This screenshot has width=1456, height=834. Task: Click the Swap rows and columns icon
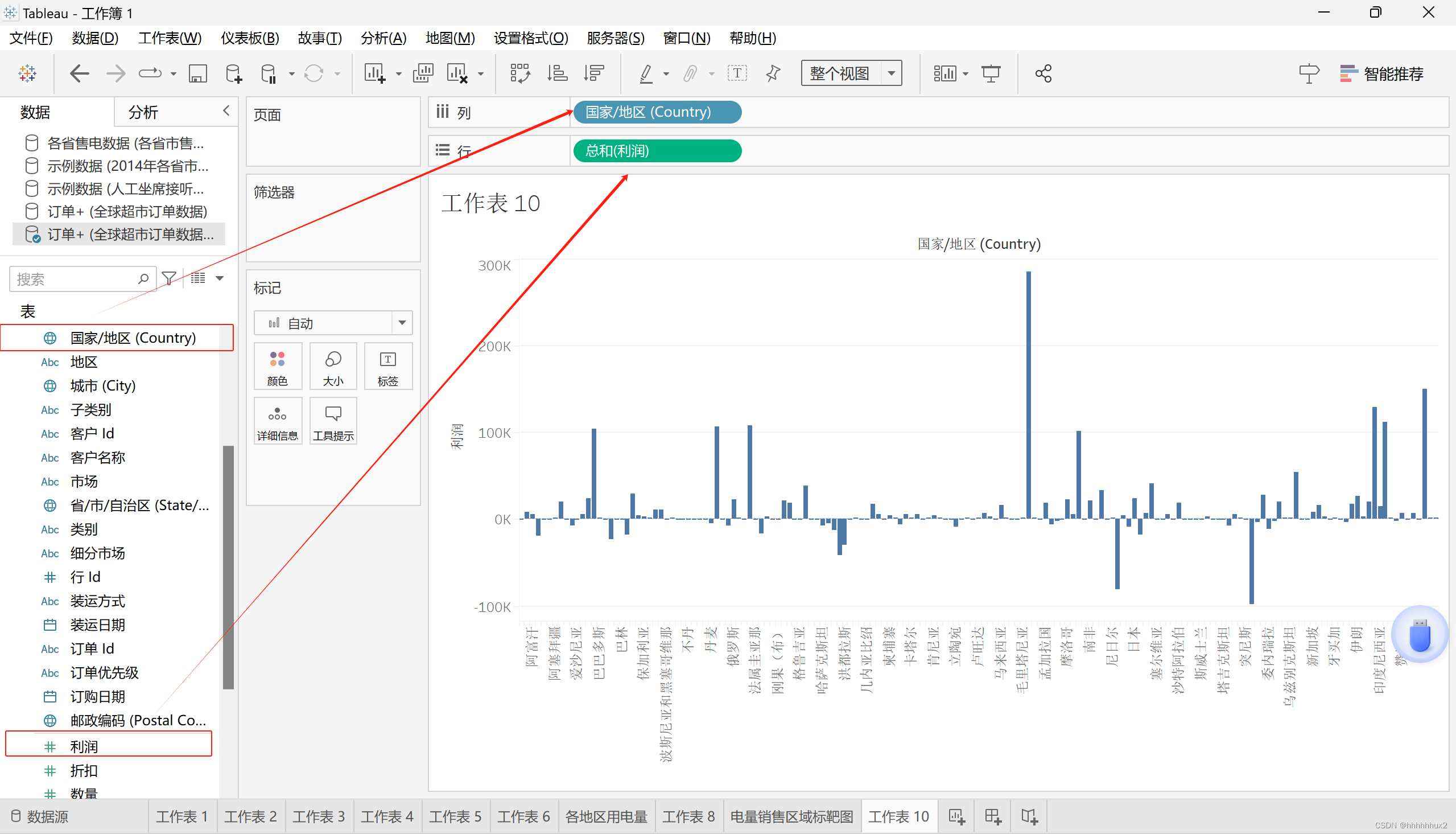[519, 73]
